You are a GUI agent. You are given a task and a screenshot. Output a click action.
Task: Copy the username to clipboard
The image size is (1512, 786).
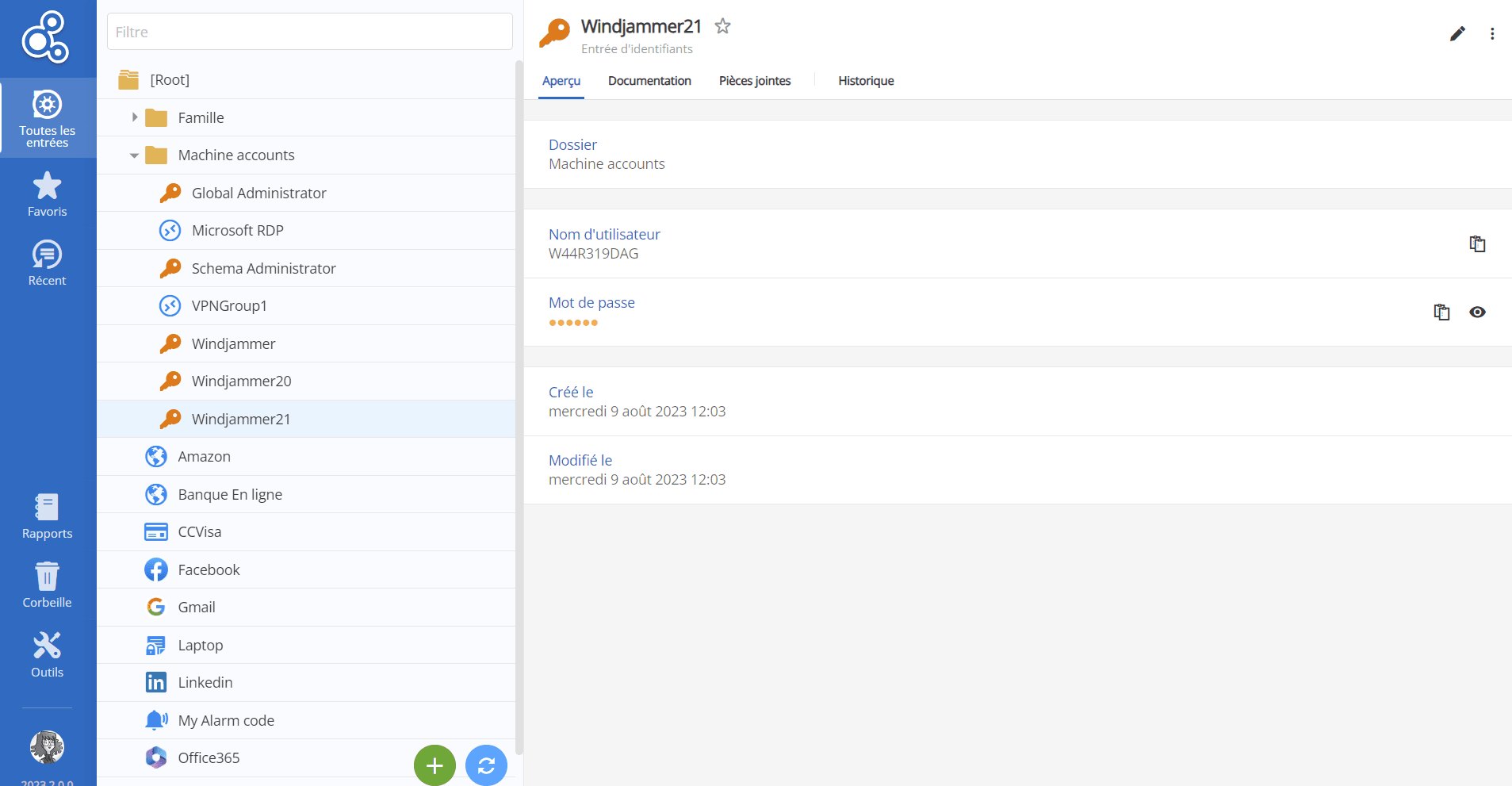(x=1477, y=243)
